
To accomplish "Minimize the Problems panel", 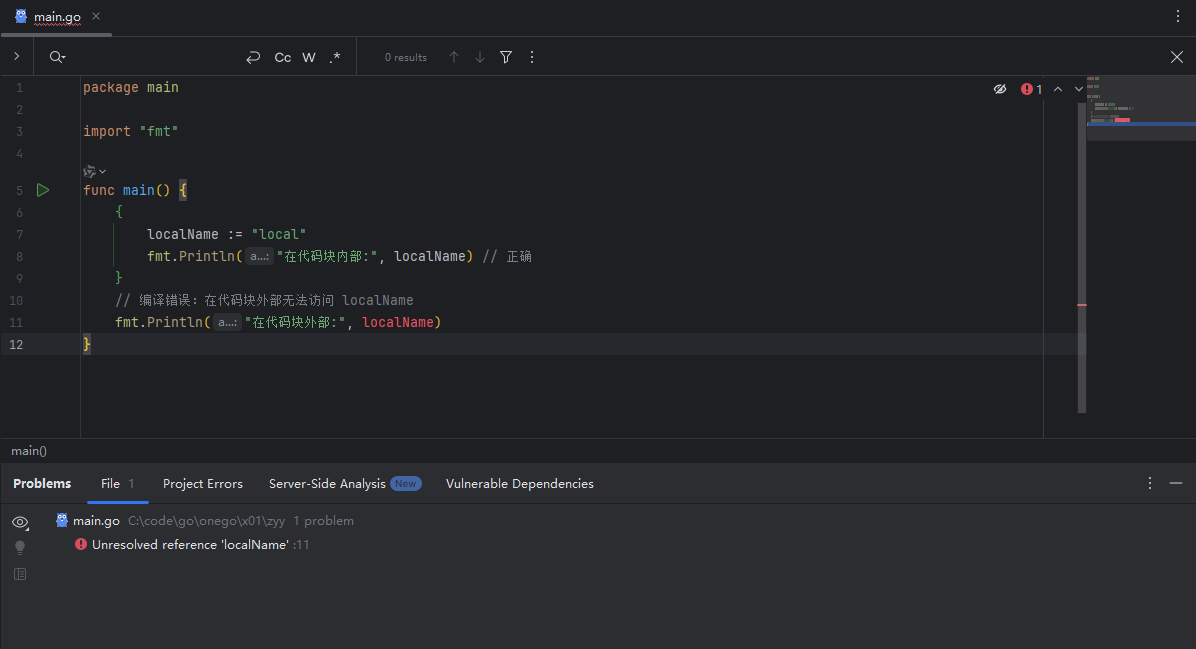I will click(1176, 484).
